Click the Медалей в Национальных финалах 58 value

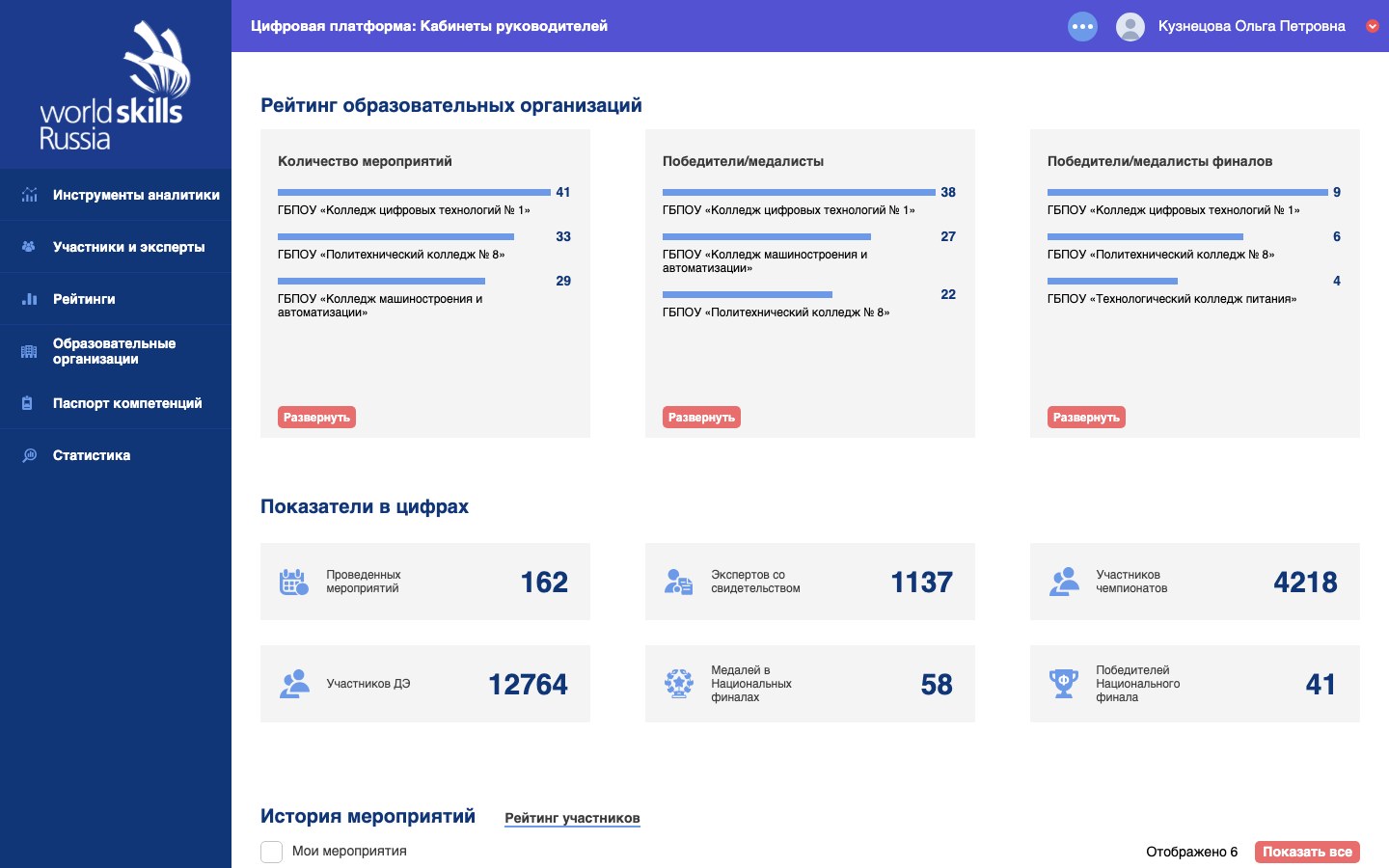point(937,684)
